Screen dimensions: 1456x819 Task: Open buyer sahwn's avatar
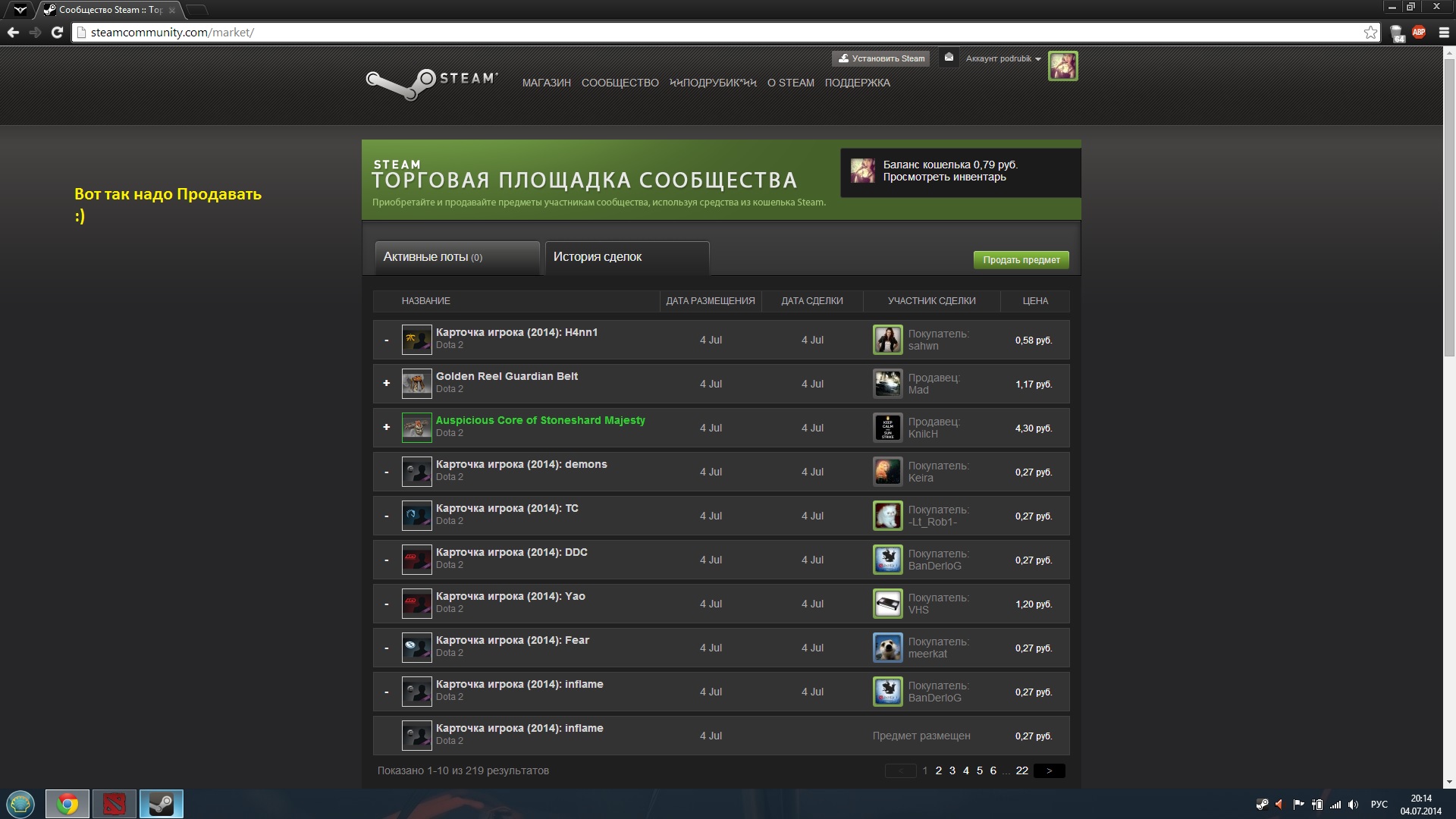point(887,340)
